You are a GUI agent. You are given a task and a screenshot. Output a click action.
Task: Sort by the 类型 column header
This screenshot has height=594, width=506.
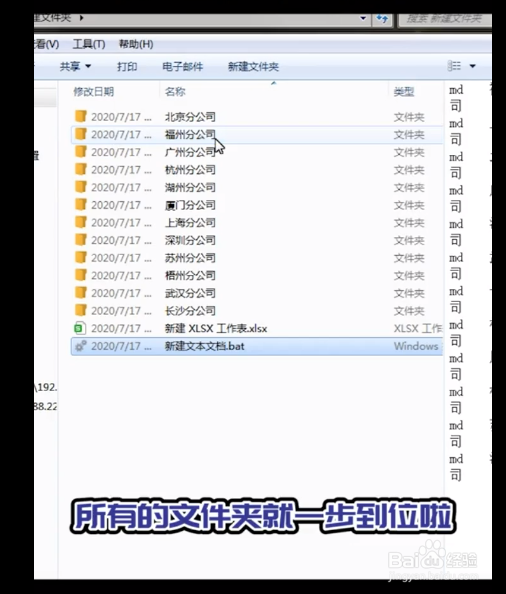(404, 91)
